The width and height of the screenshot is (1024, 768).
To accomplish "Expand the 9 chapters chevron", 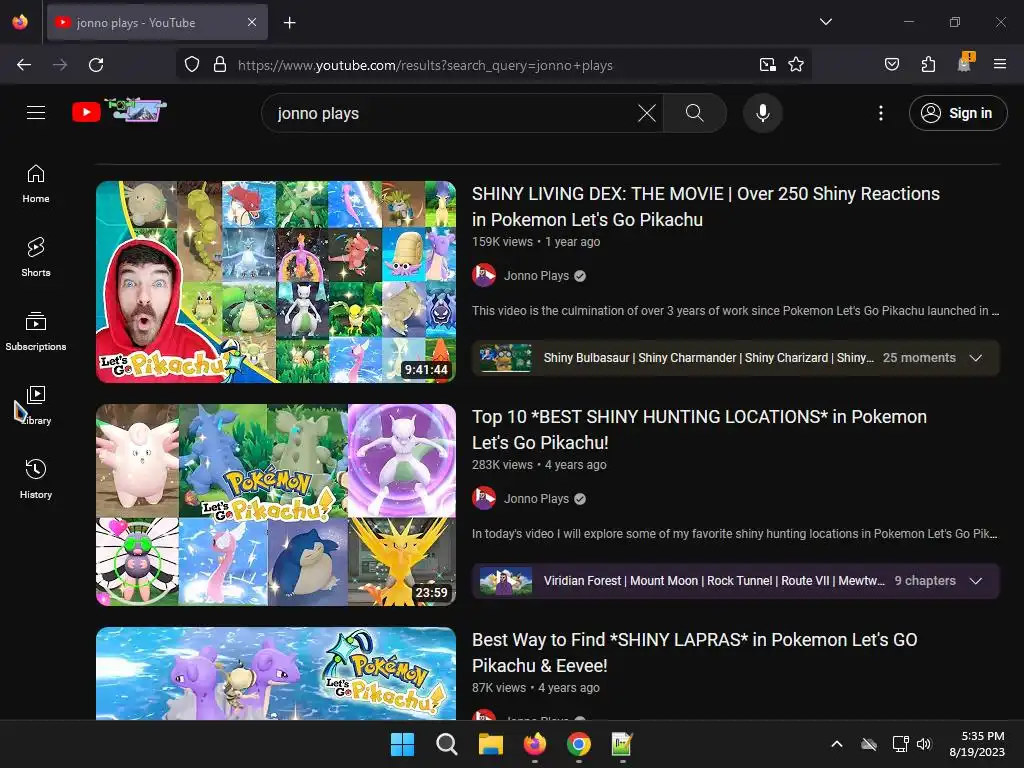I will pyautogui.click(x=976, y=581).
